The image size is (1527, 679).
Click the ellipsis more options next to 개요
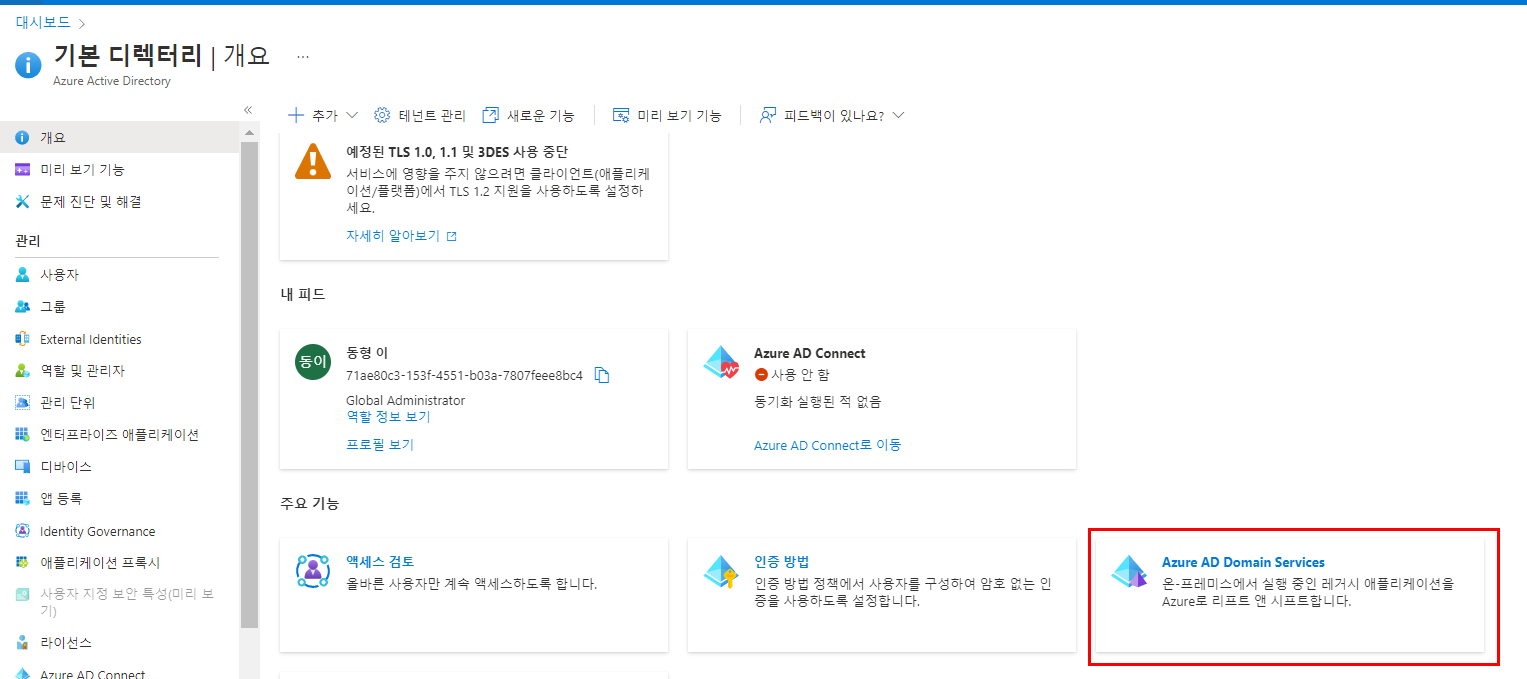[303, 56]
